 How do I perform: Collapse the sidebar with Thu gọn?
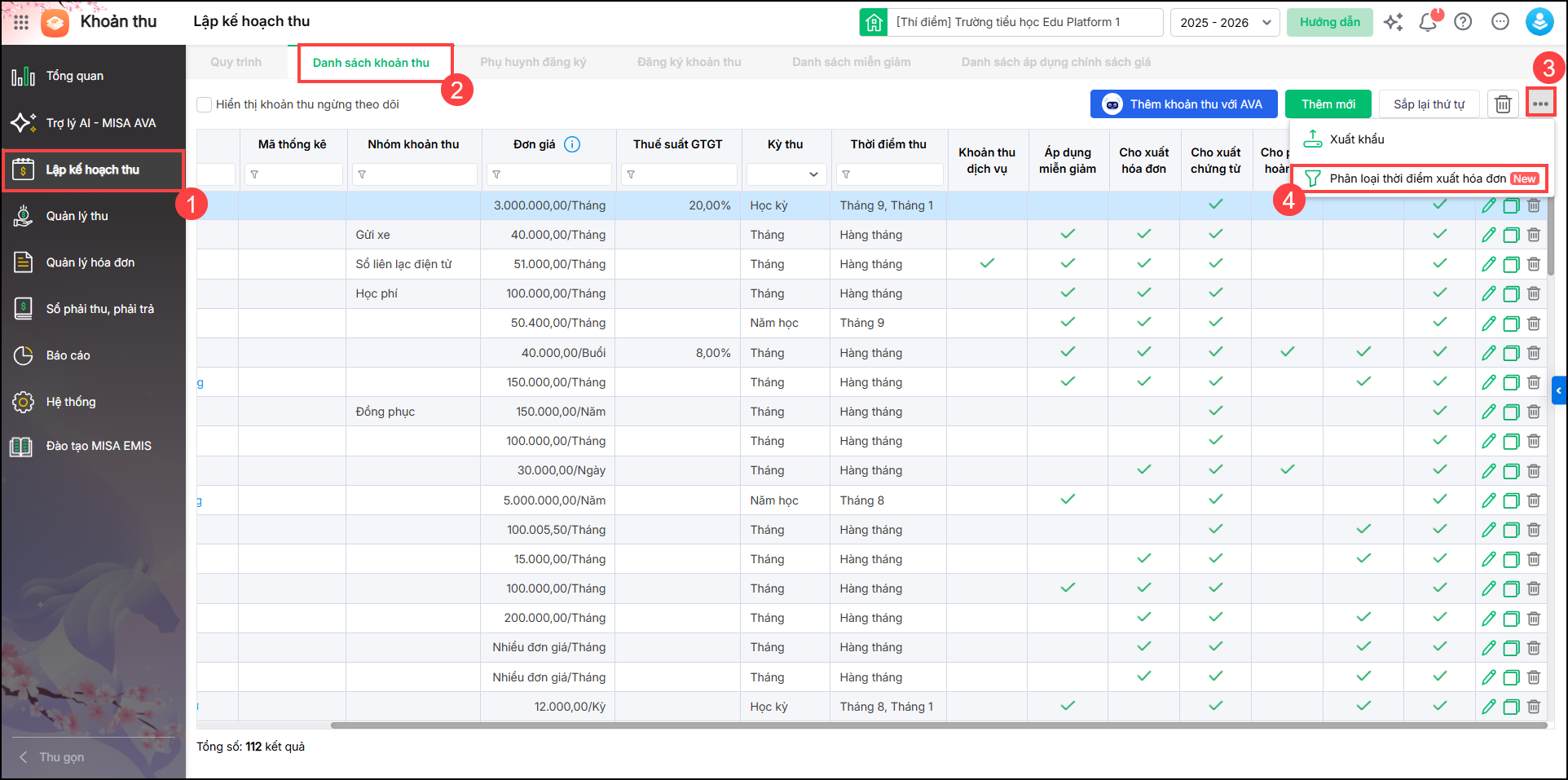click(61, 756)
